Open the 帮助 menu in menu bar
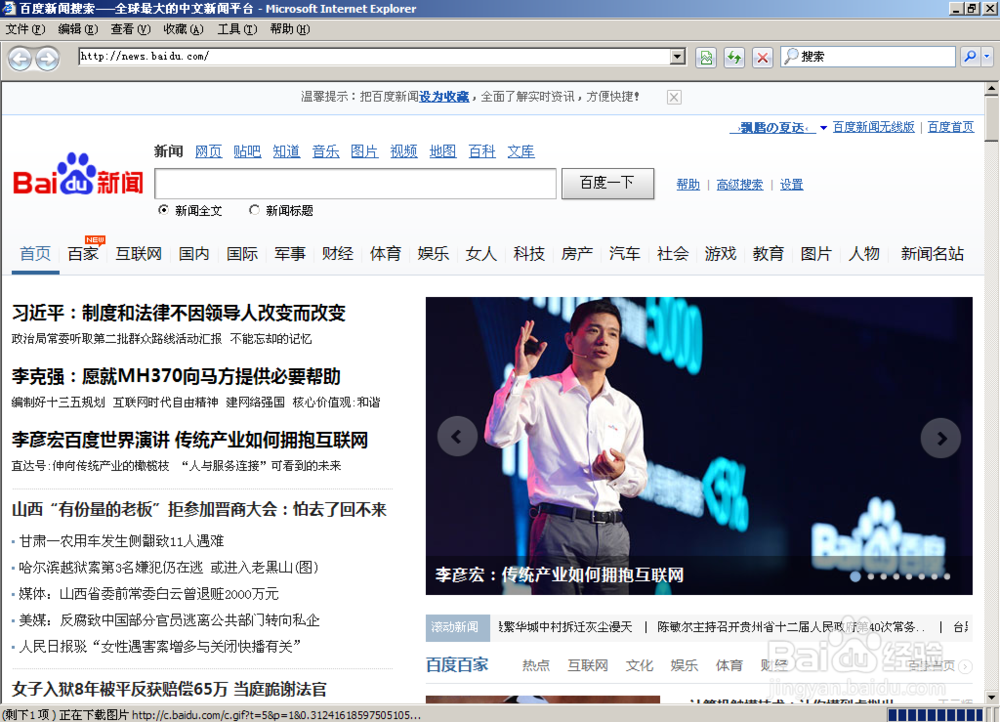 pyautogui.click(x=290, y=29)
